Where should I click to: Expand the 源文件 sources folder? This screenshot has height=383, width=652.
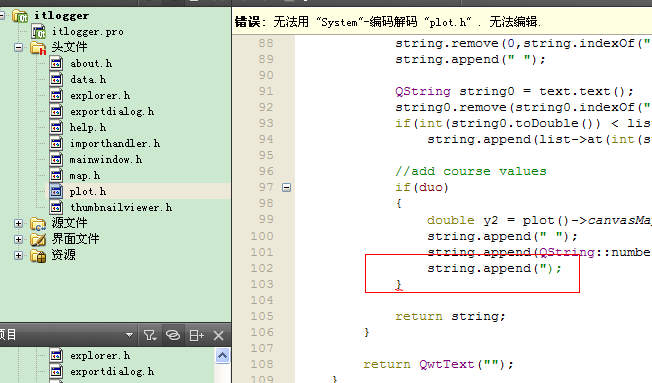point(18,223)
